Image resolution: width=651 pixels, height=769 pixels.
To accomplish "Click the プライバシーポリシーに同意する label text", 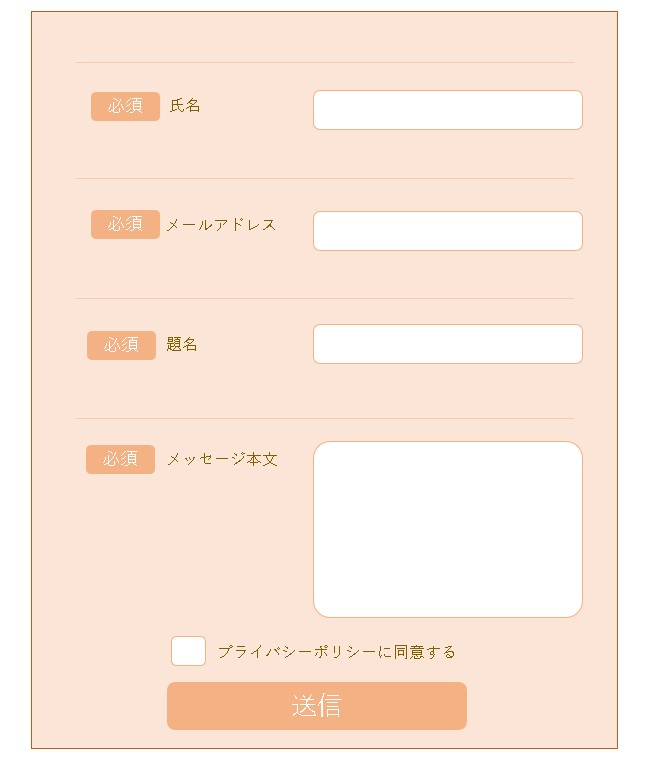I will (x=336, y=652).
